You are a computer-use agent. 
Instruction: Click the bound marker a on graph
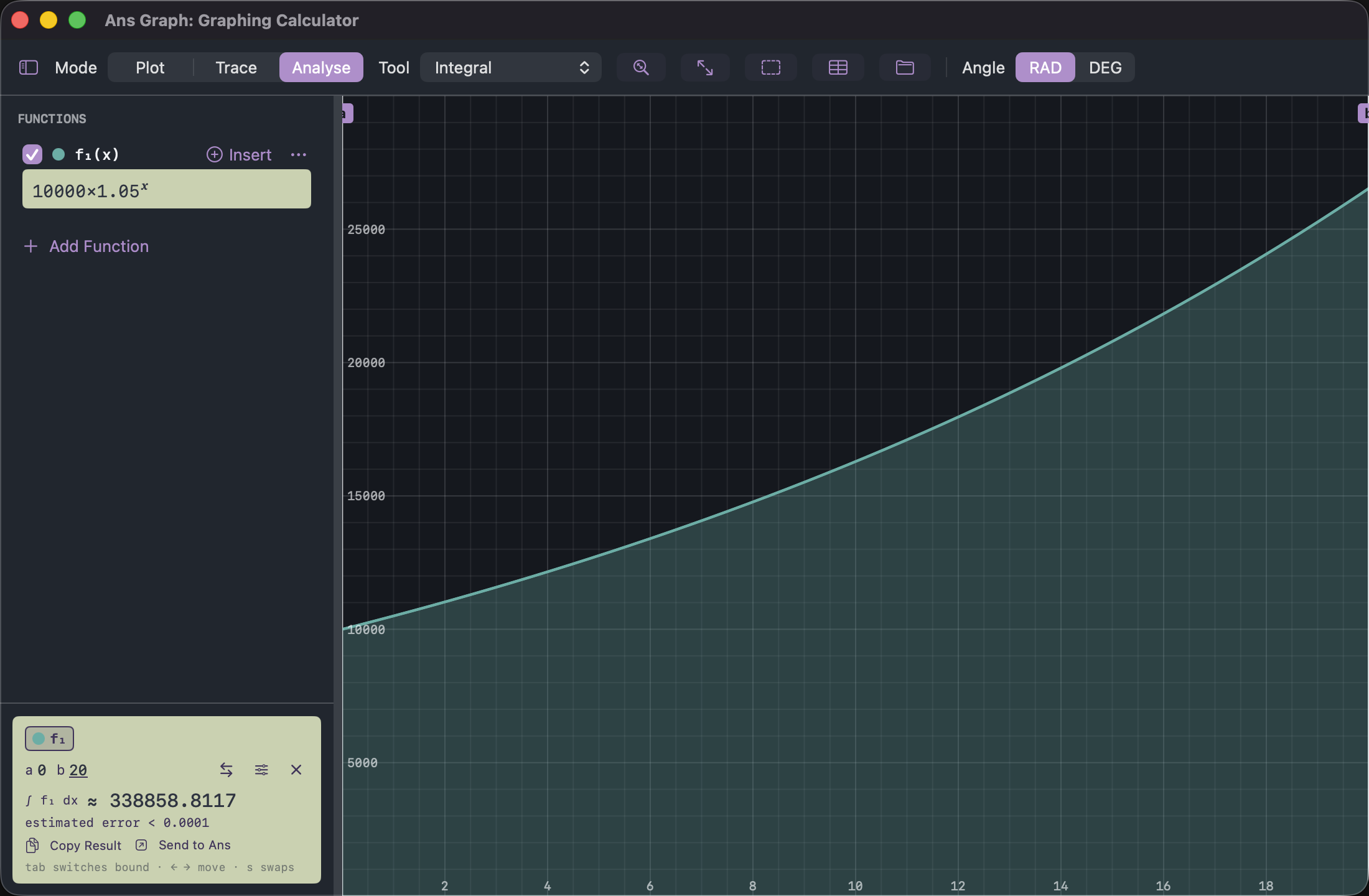[x=347, y=113]
